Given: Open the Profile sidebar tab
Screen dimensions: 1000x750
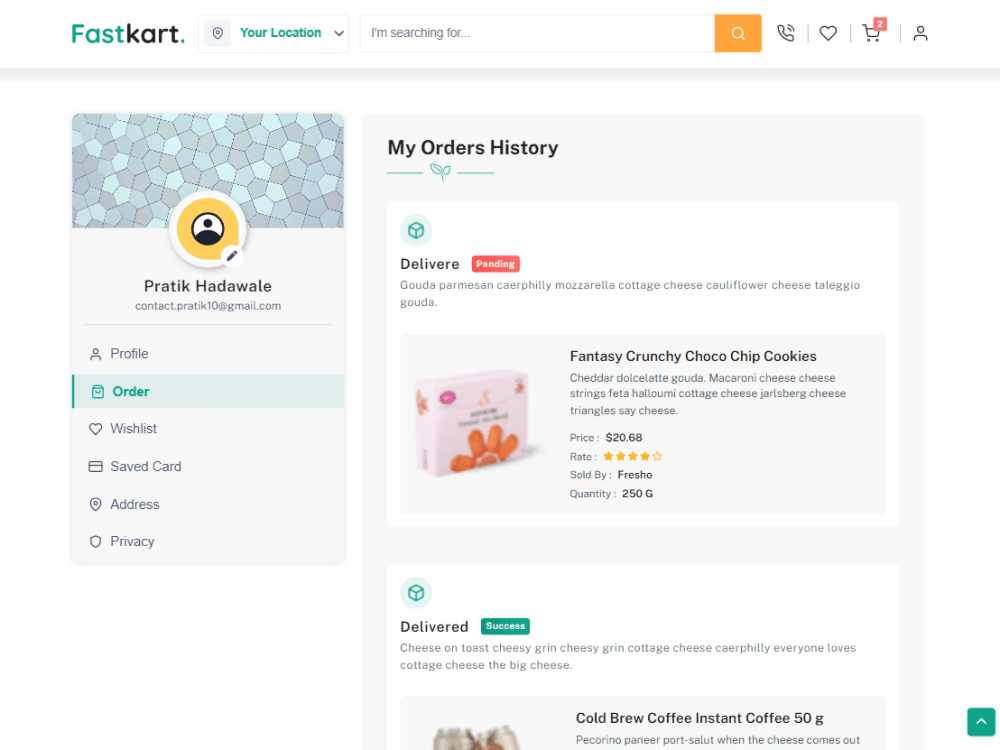Looking at the screenshot, I should 208,354.
